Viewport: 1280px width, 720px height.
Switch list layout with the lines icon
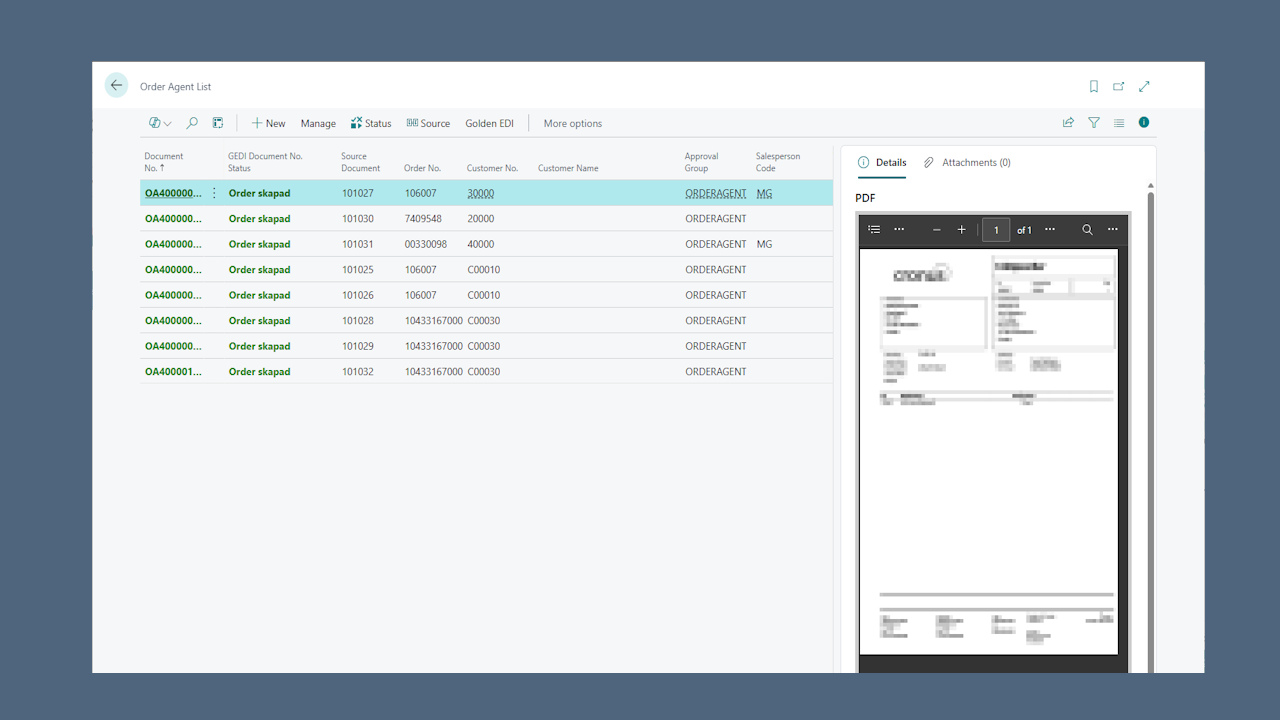point(1119,122)
